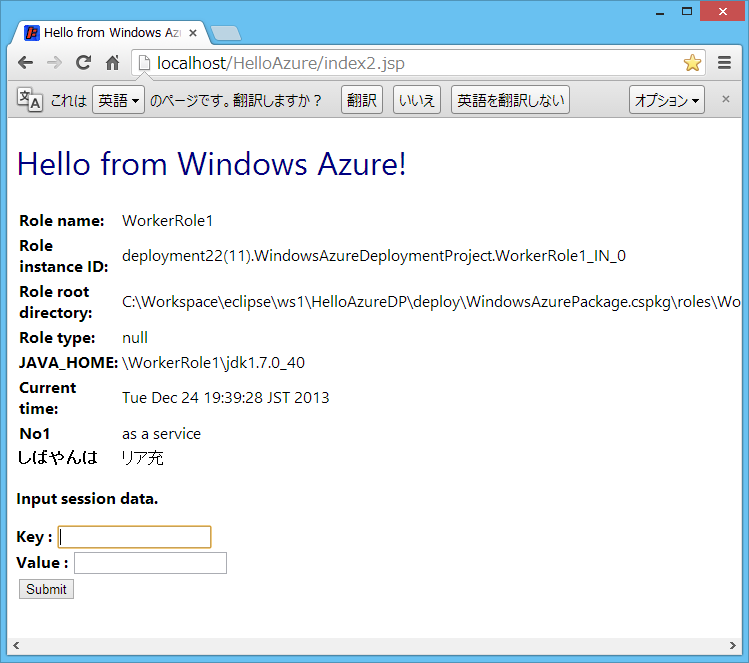Click the tab favicon icon
The height and width of the screenshot is (663, 749).
pos(32,33)
